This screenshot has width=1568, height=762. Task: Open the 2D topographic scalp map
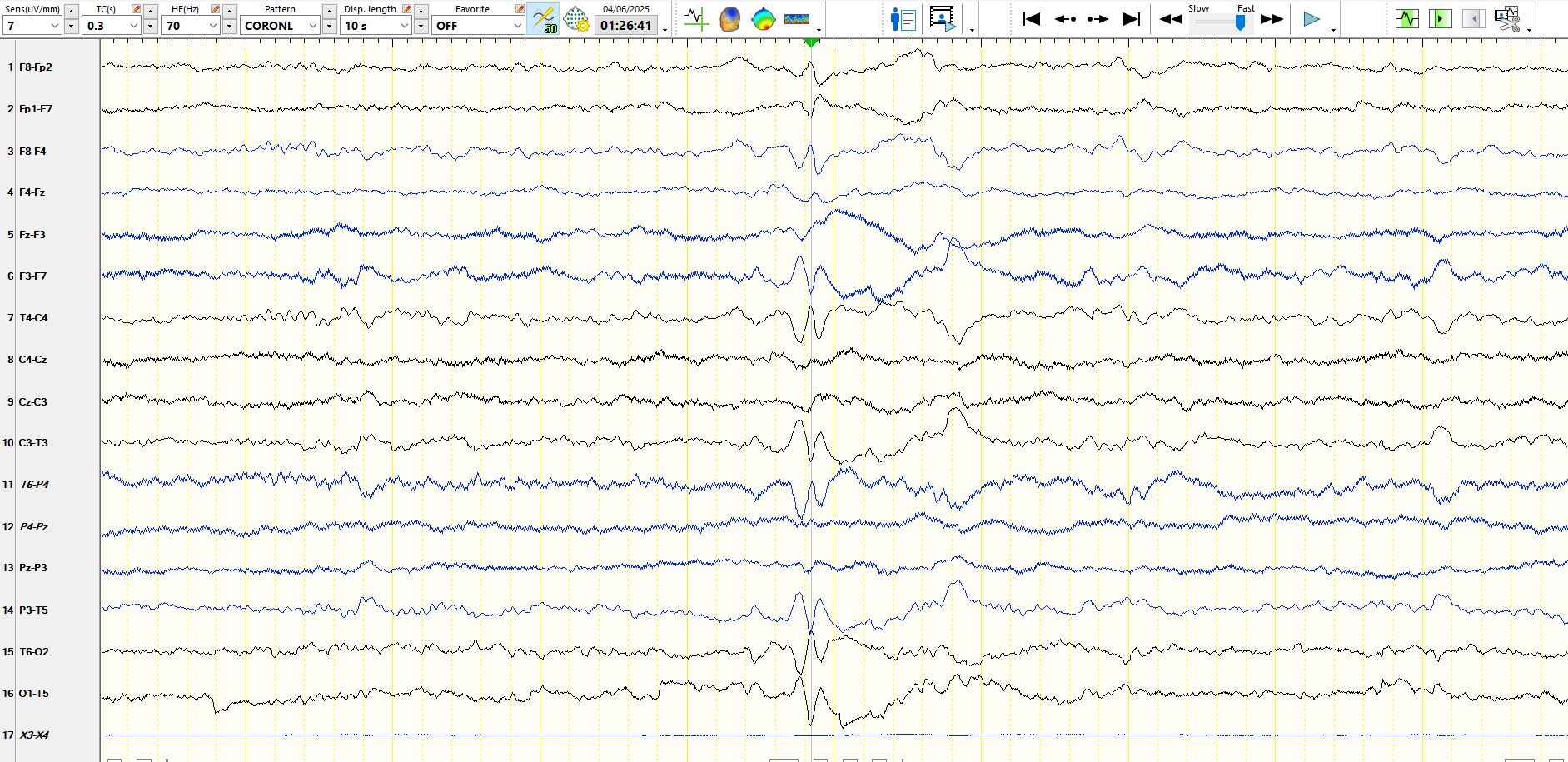763,18
